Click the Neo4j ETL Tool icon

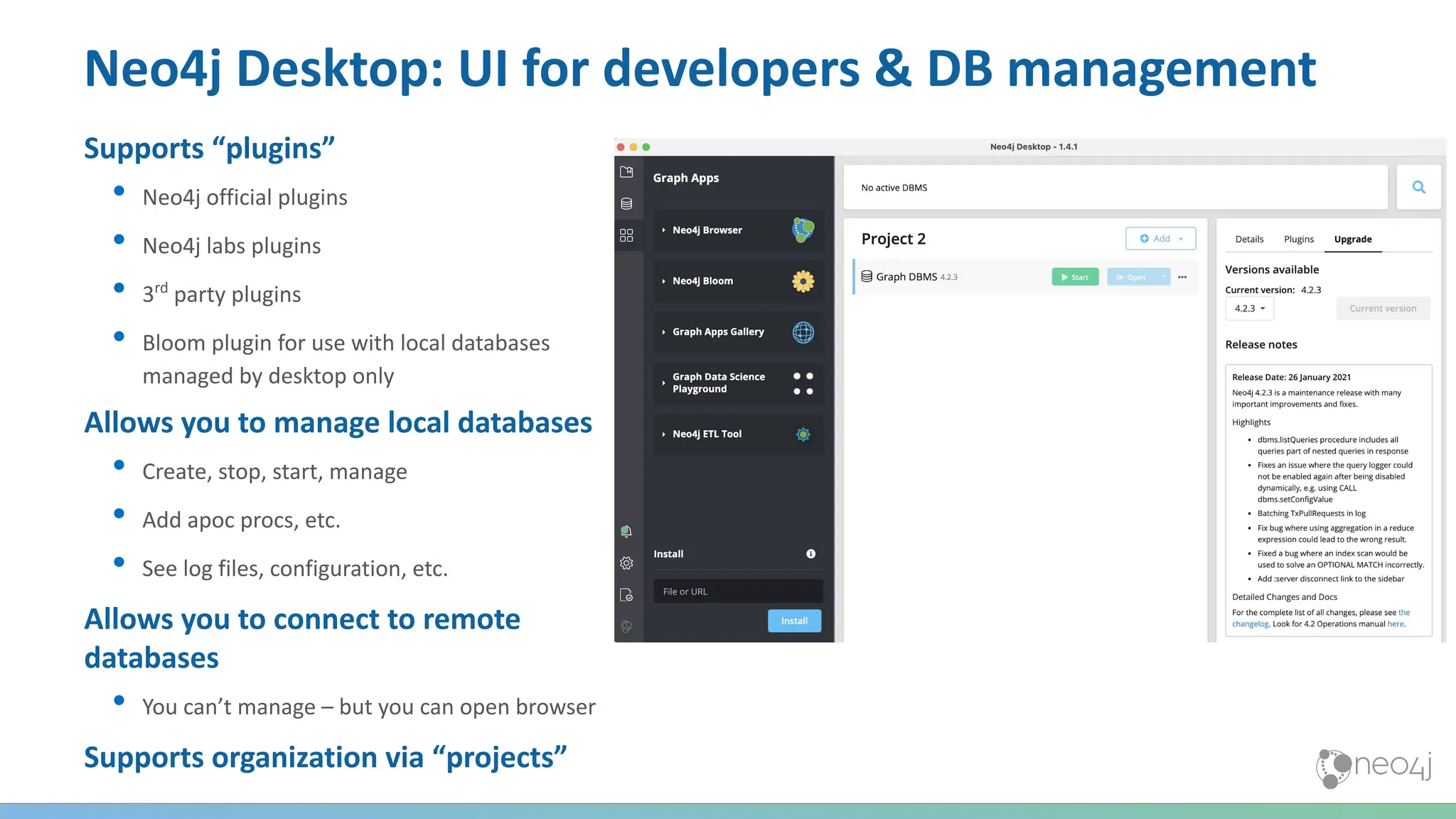click(803, 434)
